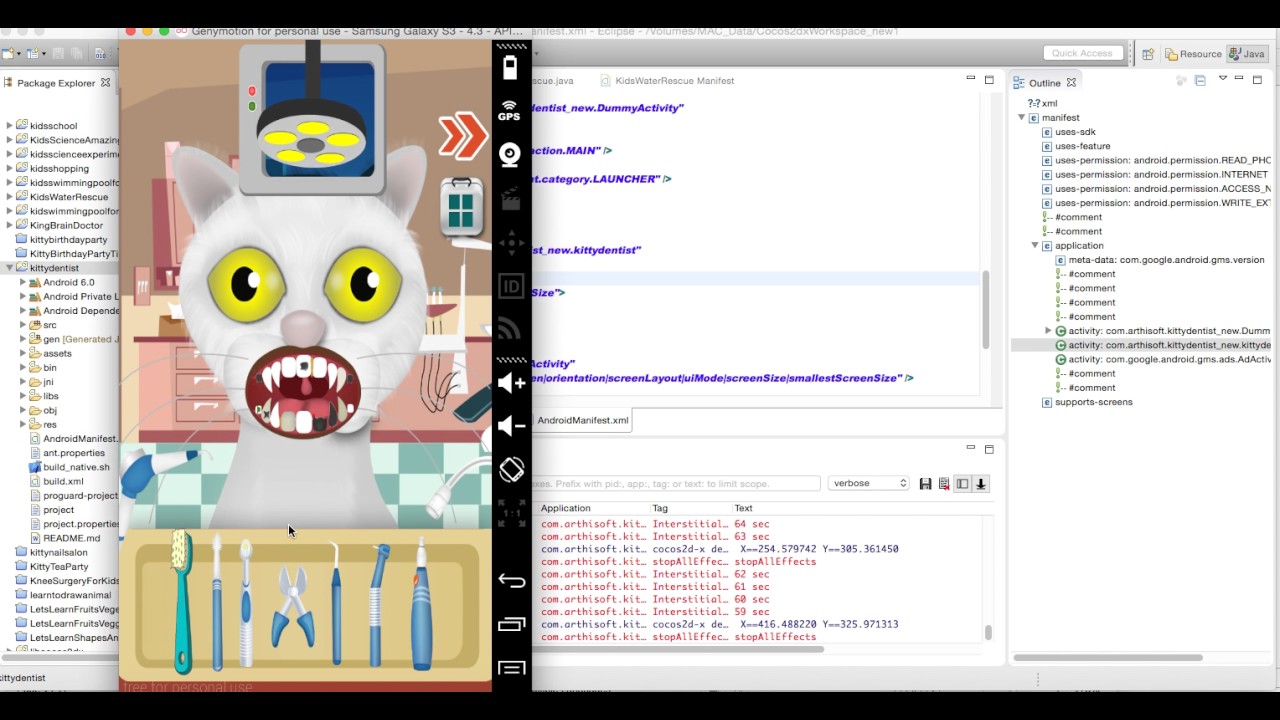Switch to the KidsWaterRescue Manifest tab
This screenshot has height=720, width=1280.
click(666, 81)
